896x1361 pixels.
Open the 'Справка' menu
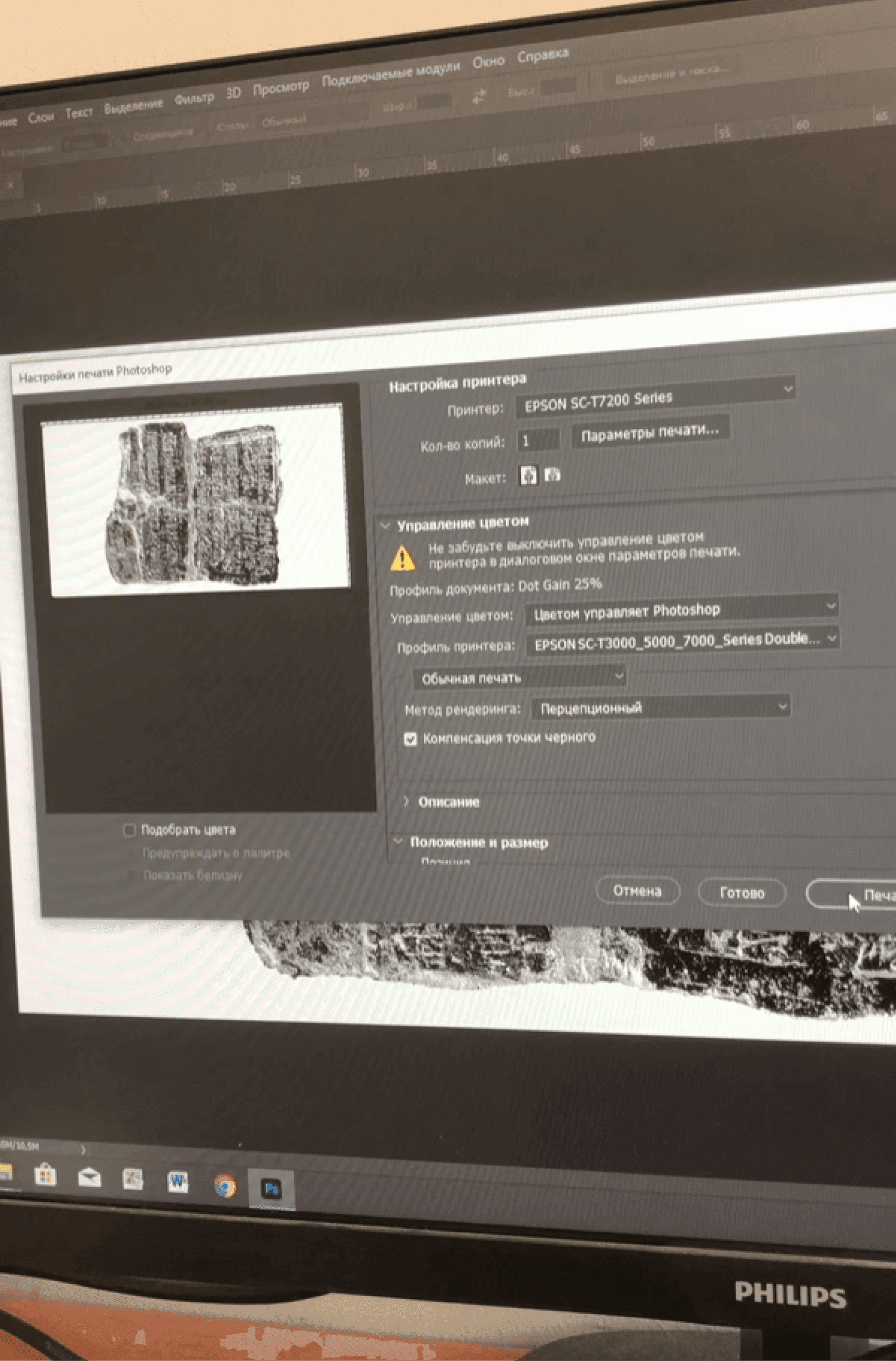543,56
